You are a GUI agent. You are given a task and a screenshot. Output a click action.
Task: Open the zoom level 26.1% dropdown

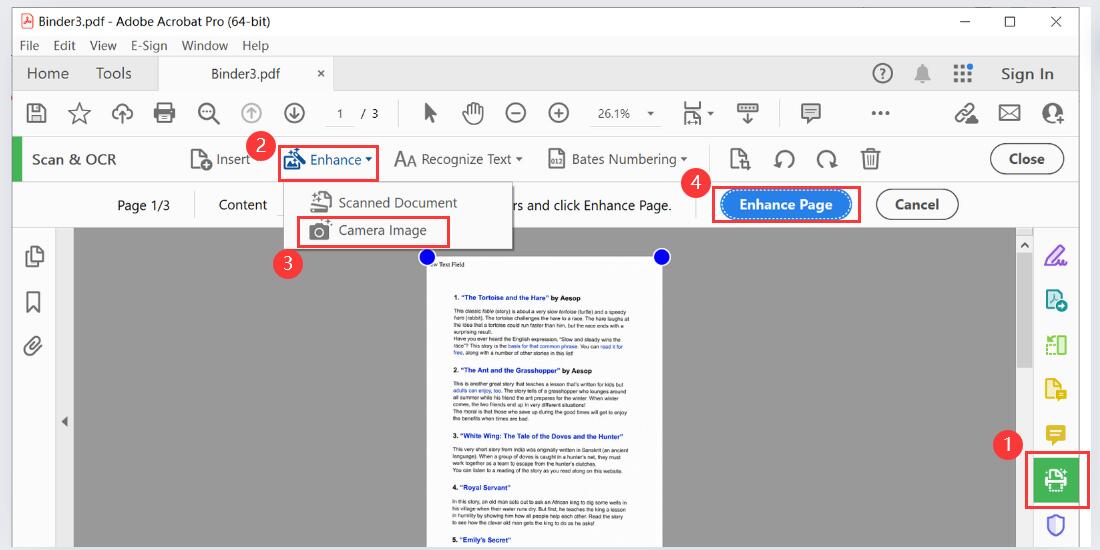pyautogui.click(x=626, y=113)
